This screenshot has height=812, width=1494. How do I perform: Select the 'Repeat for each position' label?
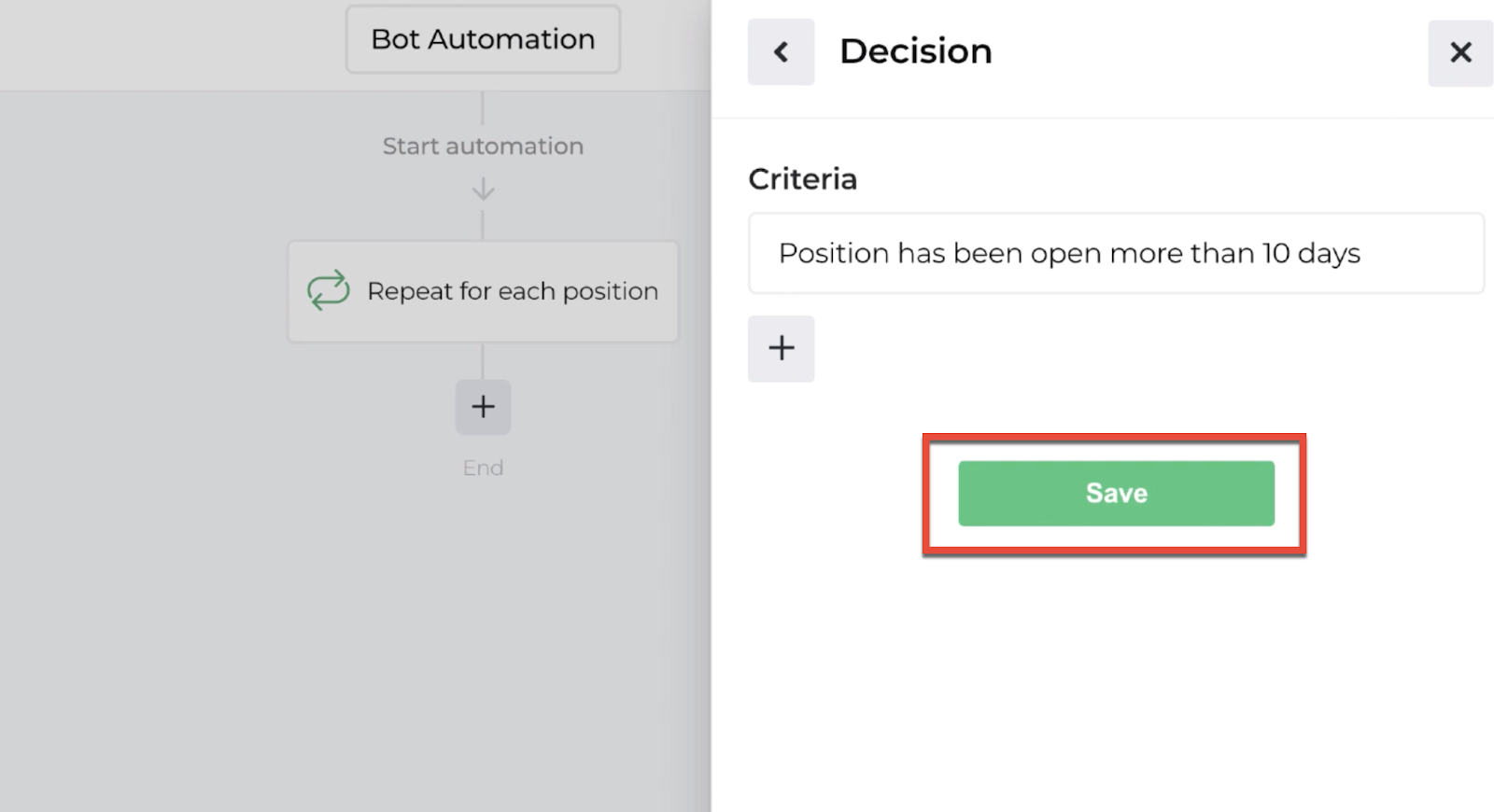(513, 291)
